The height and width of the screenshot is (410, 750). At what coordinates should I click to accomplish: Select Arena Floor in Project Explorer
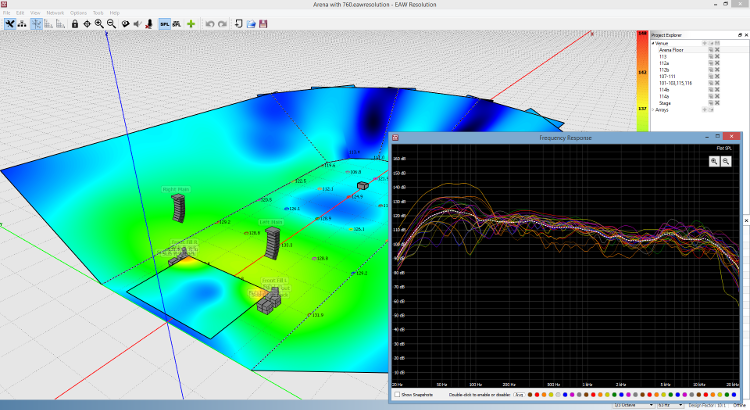click(x=671, y=50)
